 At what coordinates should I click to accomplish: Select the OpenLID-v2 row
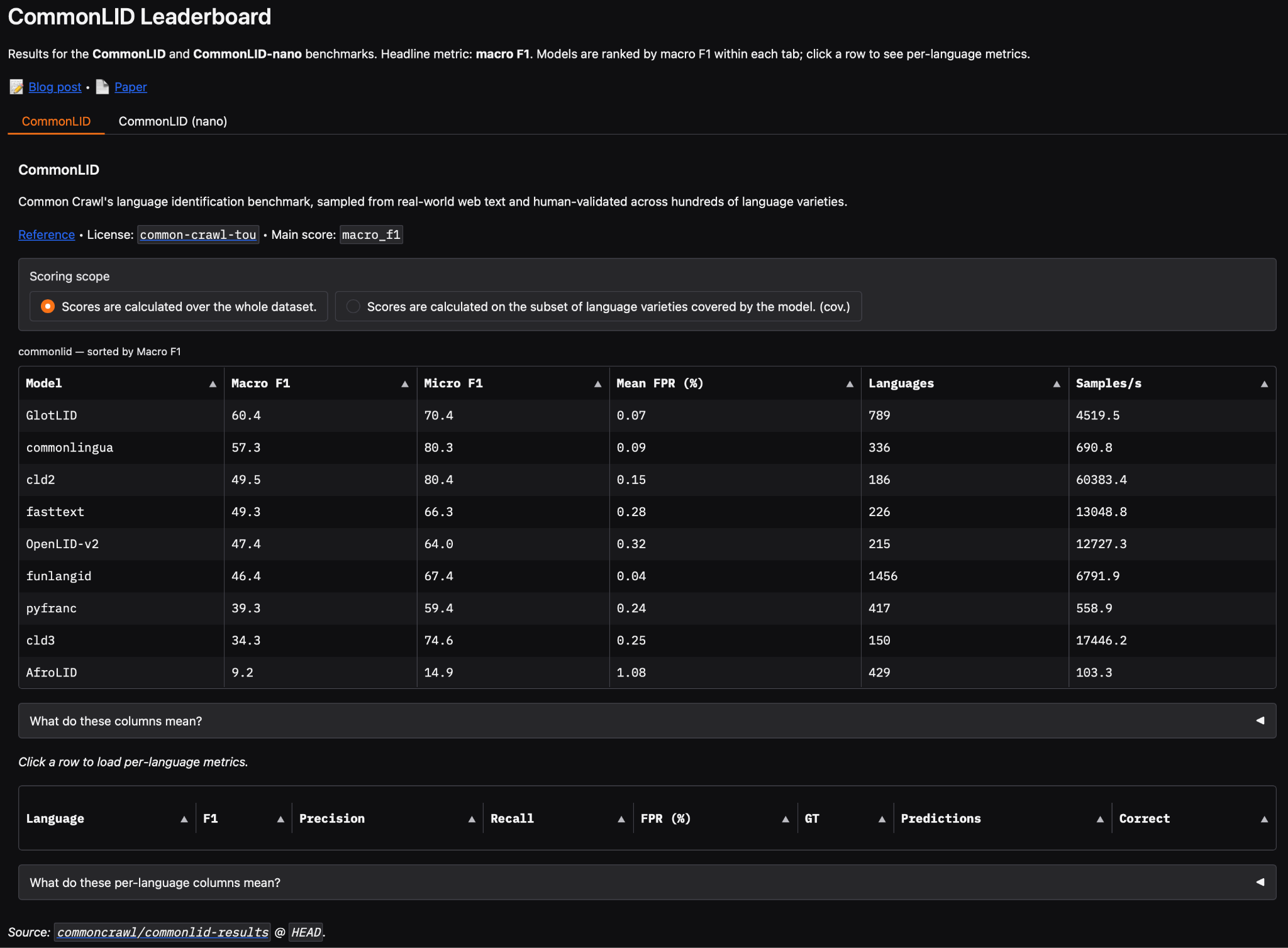pyautogui.click(x=647, y=544)
